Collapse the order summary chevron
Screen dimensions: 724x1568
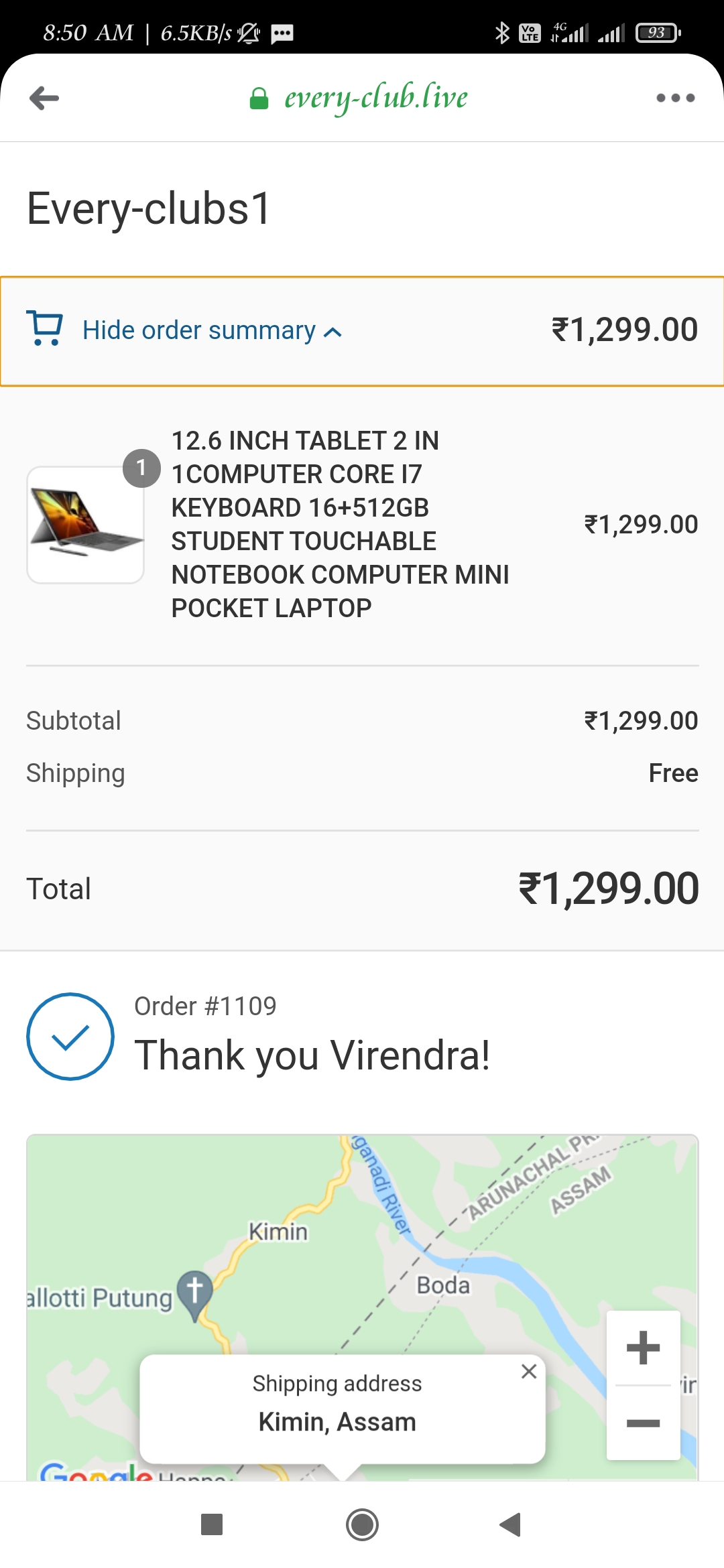tap(333, 332)
